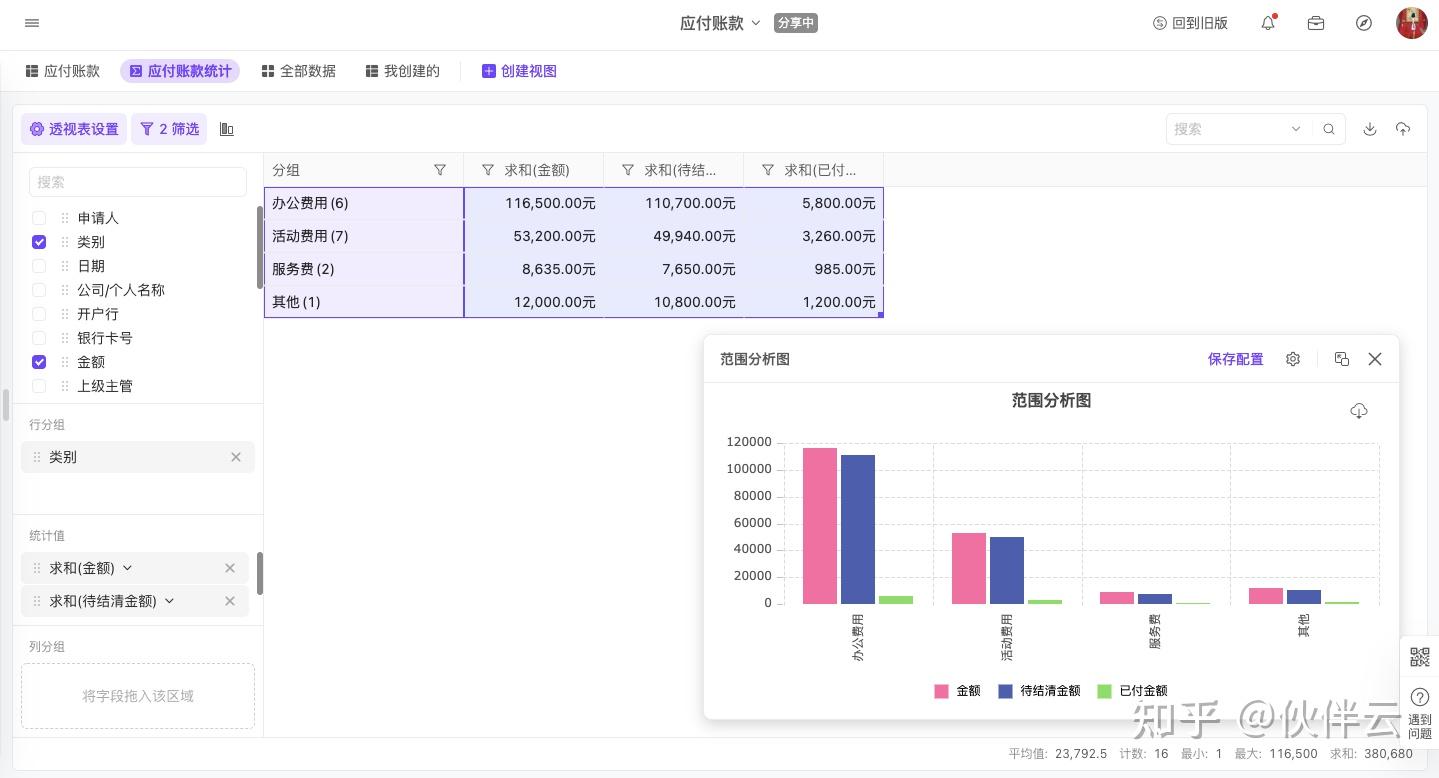This screenshot has height=778, width=1439.
Task: Click the 1,200.00元 cell
Action: 814,302
